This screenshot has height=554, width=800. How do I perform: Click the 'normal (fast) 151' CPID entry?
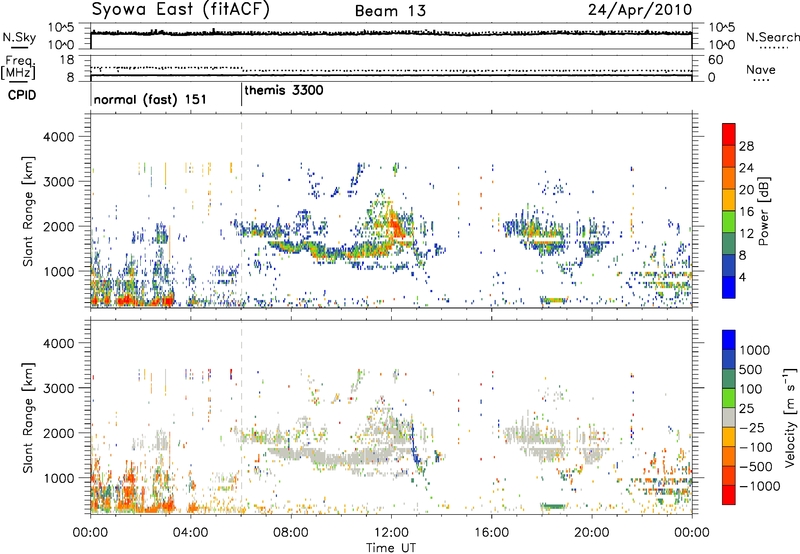150,99
